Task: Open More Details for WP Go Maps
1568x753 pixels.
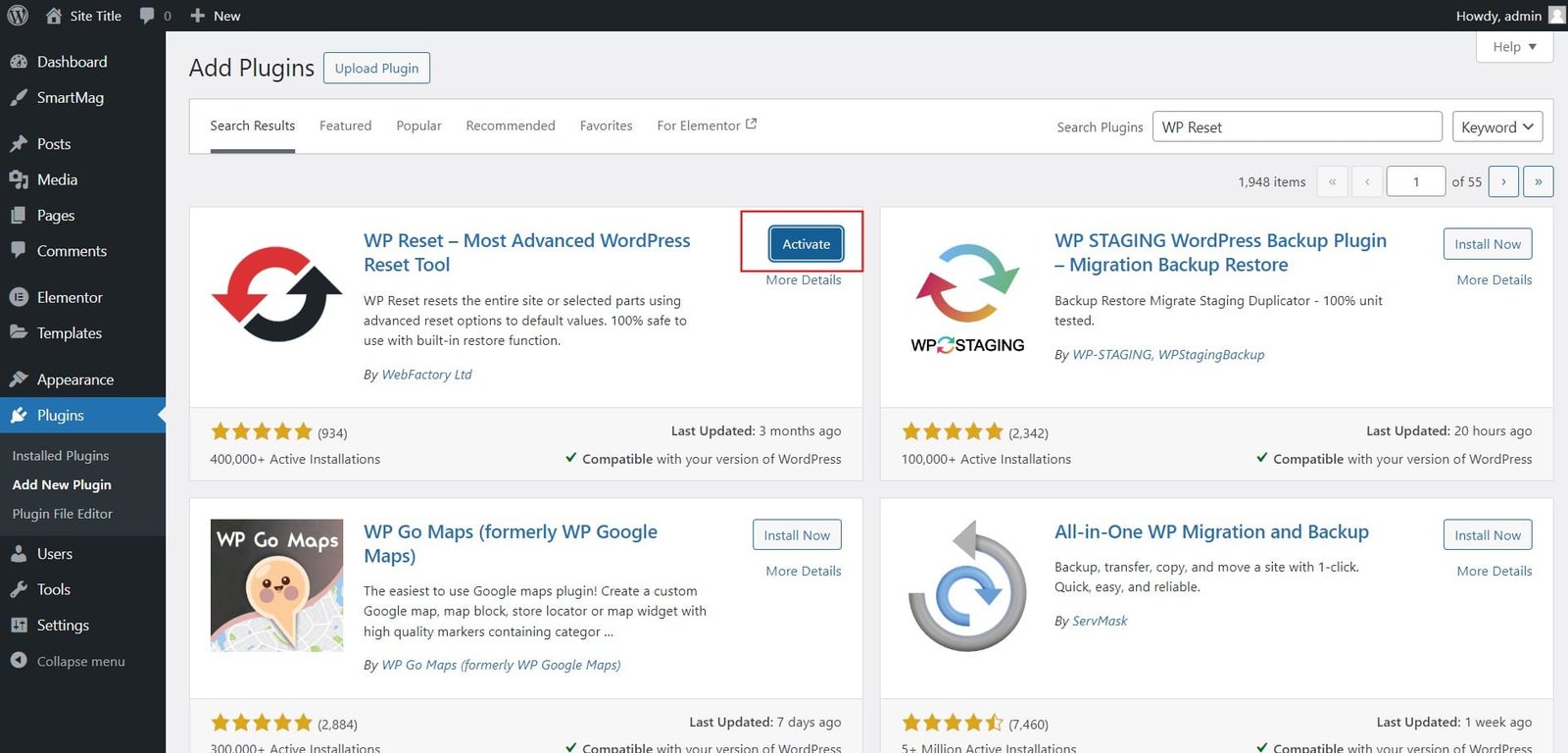Action: [803, 571]
